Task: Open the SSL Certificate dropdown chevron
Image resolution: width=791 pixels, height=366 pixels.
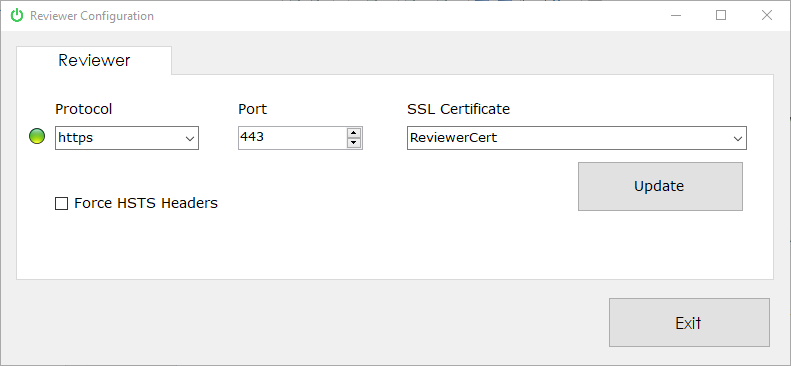Action: (738, 139)
